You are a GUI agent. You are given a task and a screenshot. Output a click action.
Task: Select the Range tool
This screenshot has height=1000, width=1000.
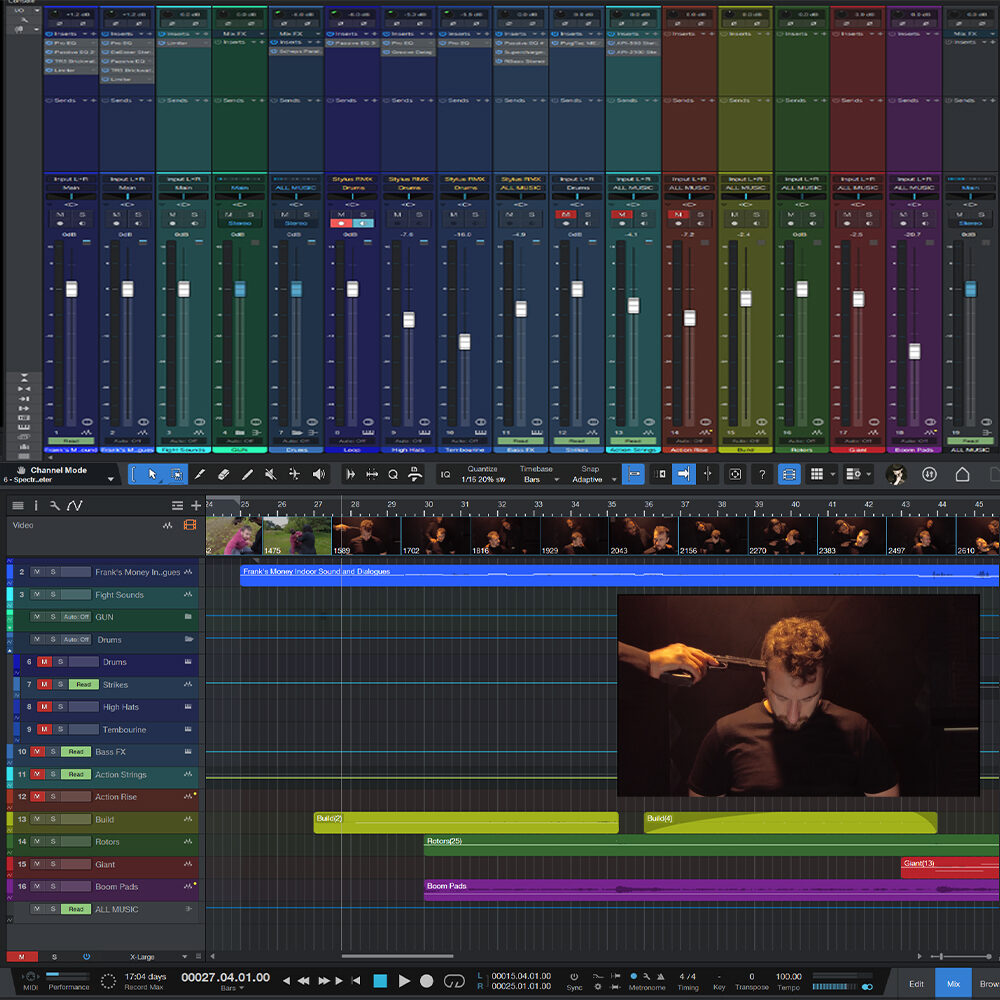[176, 474]
